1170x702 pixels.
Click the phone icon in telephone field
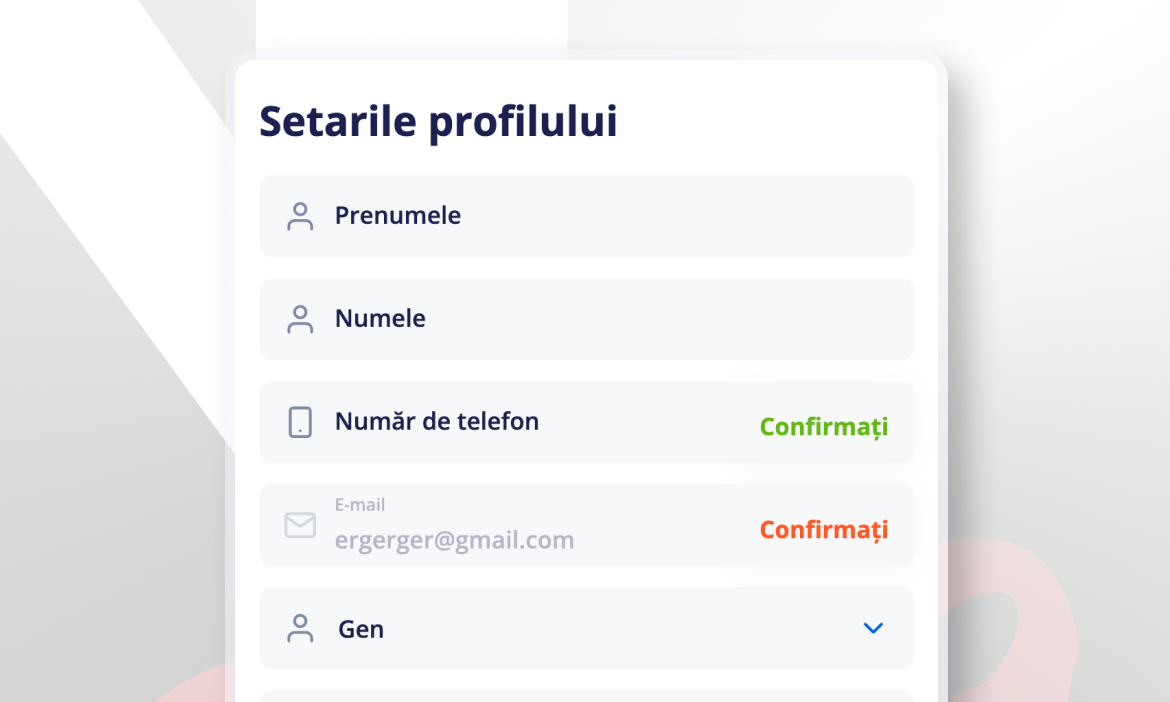click(x=300, y=422)
